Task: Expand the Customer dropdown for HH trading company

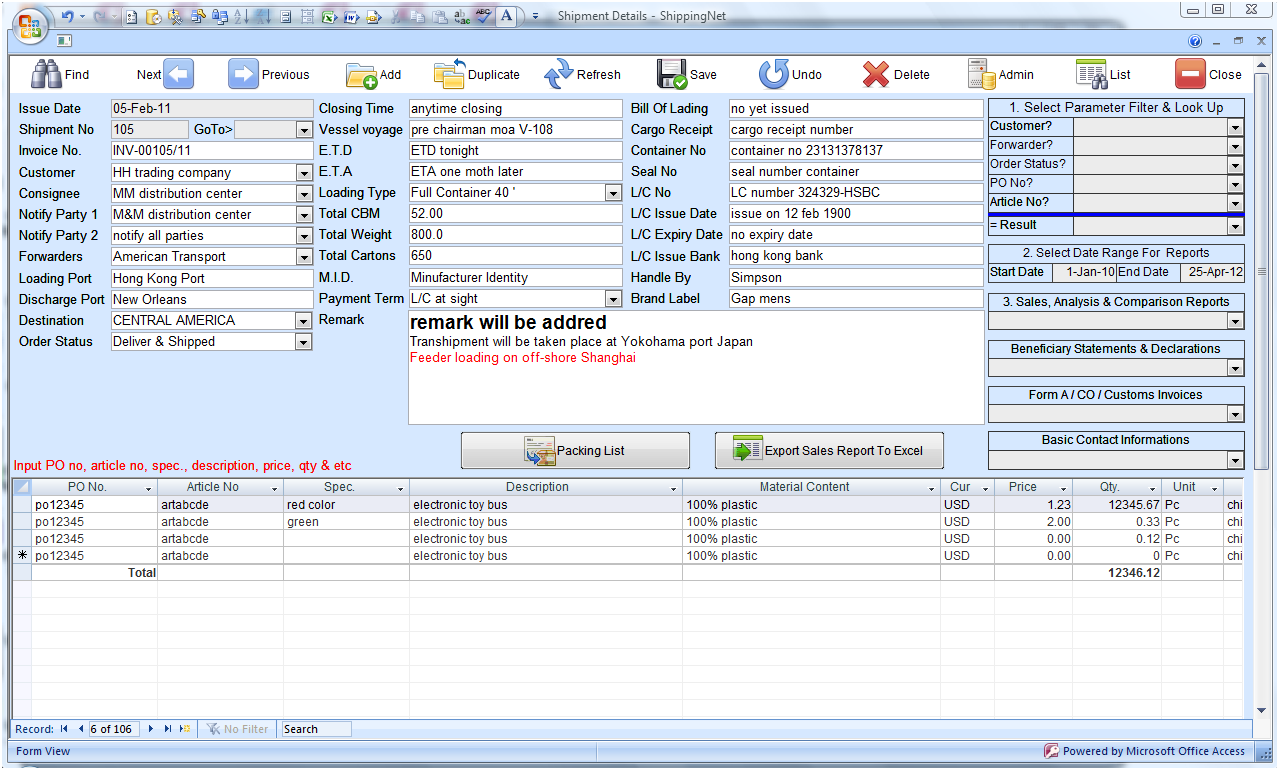Action: click(304, 173)
